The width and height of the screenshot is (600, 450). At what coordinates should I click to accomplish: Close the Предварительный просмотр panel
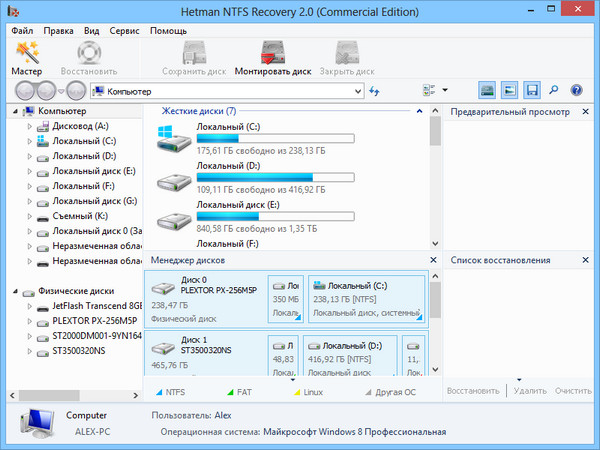click(x=590, y=112)
